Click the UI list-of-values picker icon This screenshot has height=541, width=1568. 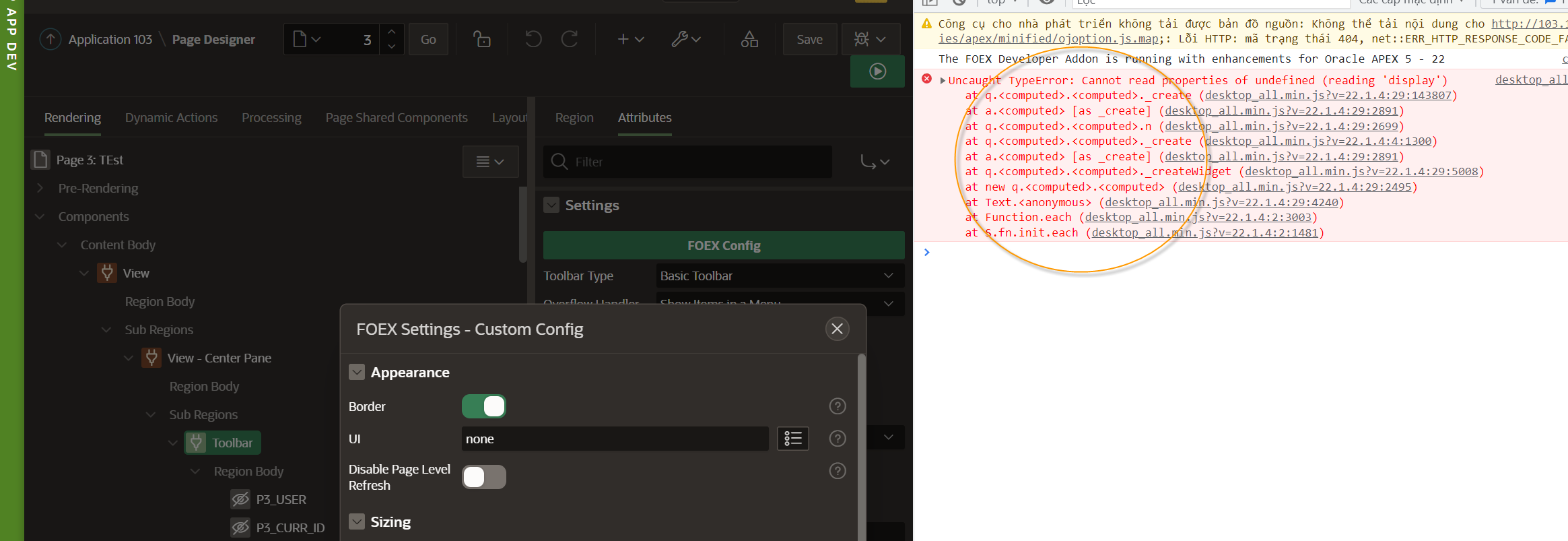coord(792,439)
